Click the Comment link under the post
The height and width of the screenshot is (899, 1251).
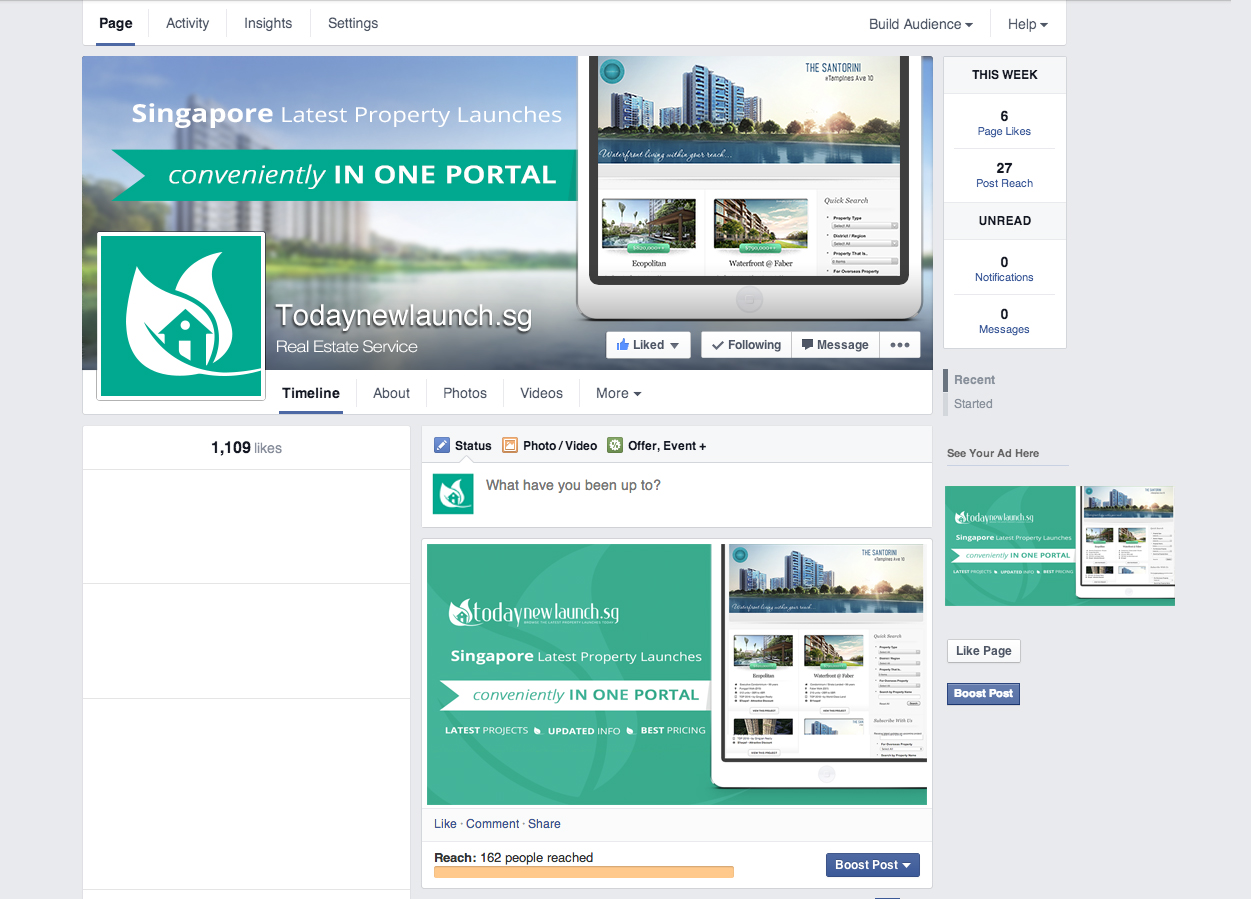coord(493,824)
